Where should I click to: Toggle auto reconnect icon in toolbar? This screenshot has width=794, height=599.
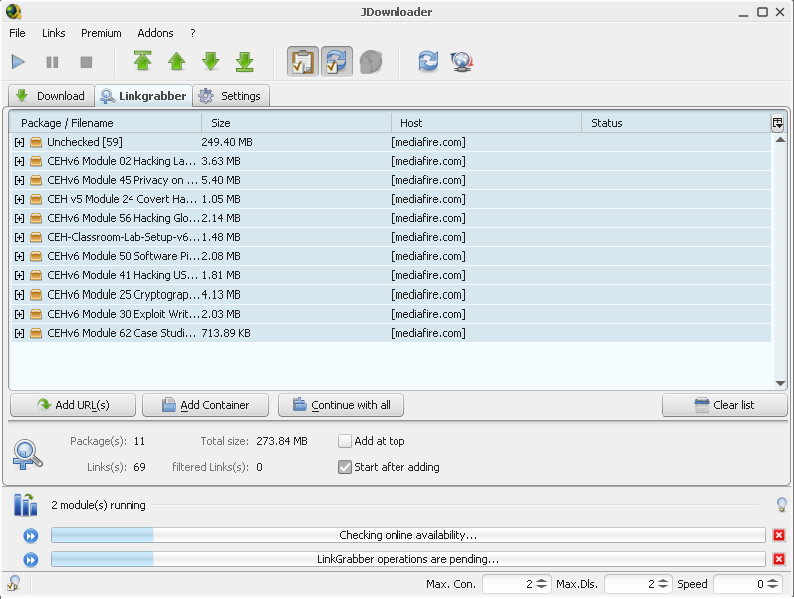point(337,61)
